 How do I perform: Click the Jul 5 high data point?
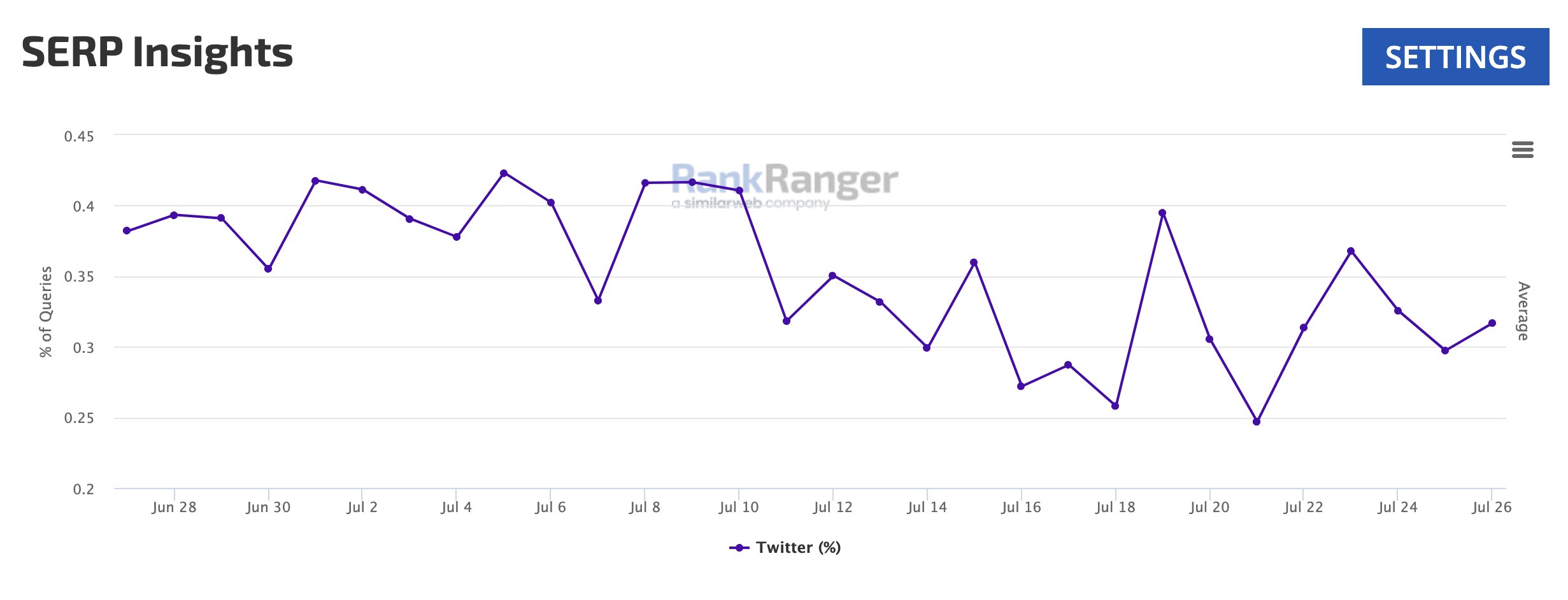(504, 173)
